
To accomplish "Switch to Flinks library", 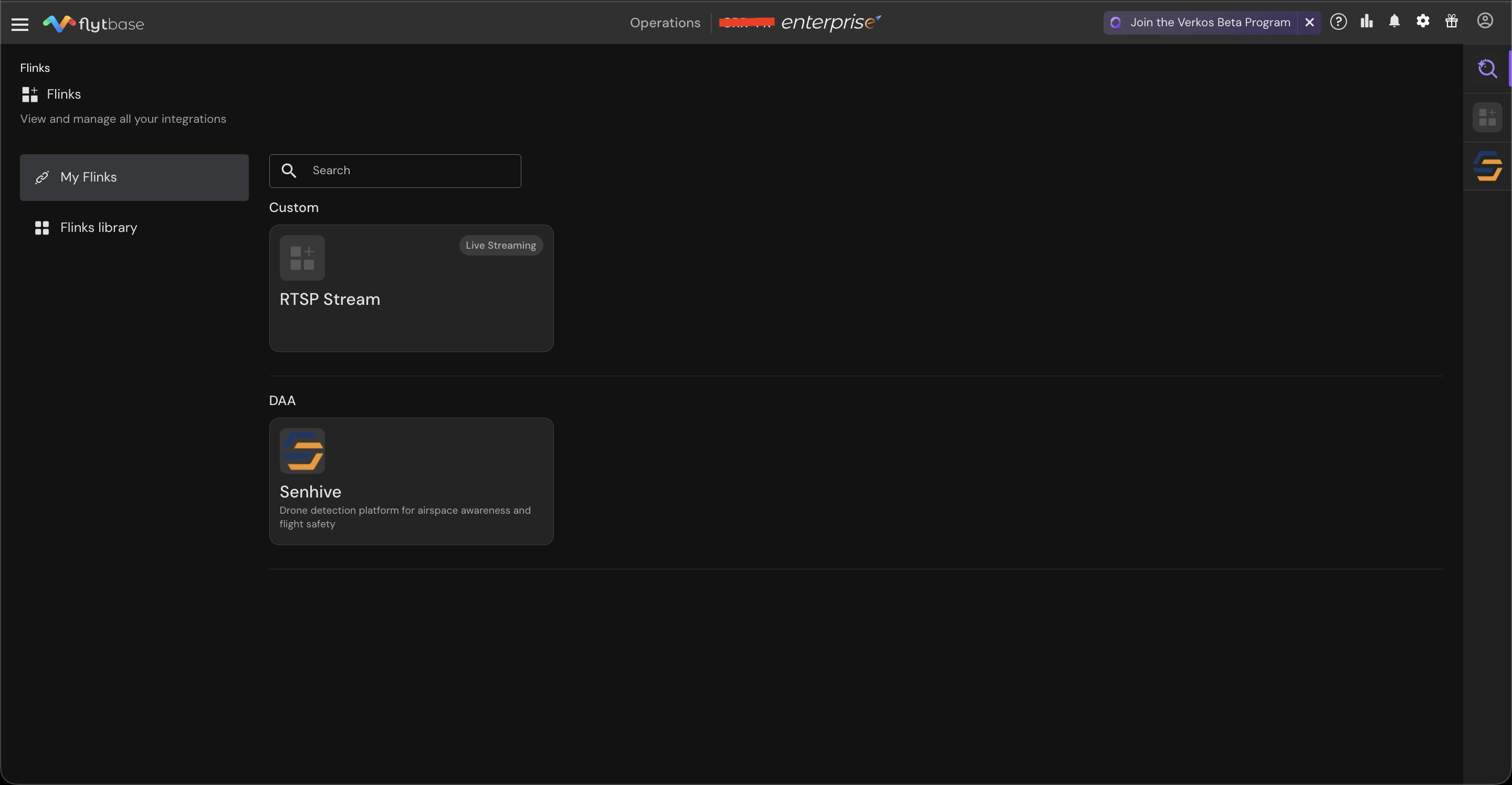I will click(x=98, y=228).
